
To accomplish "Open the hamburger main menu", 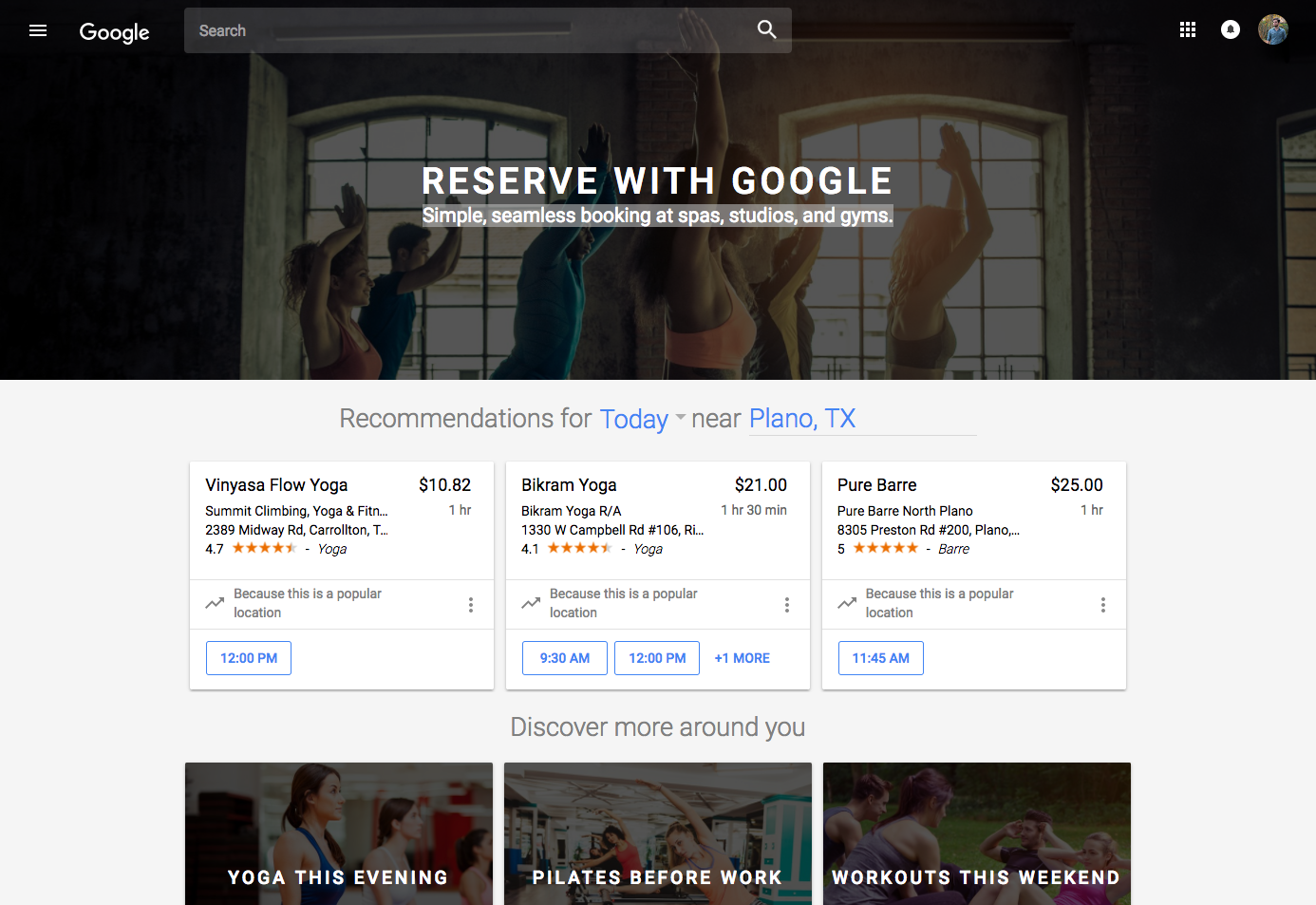I will [x=38, y=30].
